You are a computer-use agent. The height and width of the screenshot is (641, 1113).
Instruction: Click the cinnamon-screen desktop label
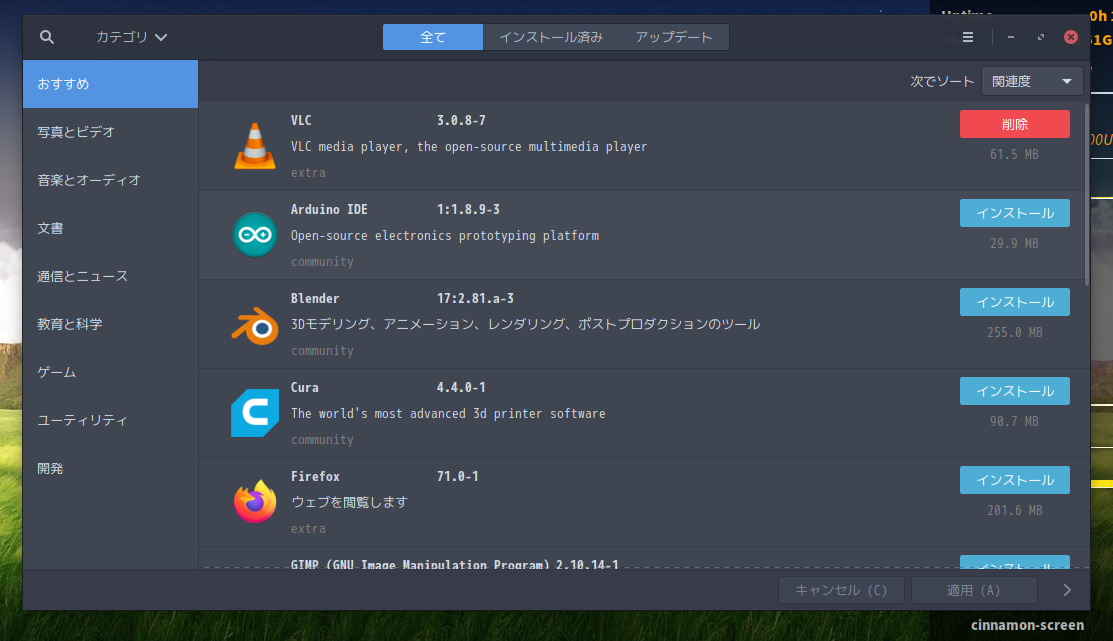coord(1027,625)
